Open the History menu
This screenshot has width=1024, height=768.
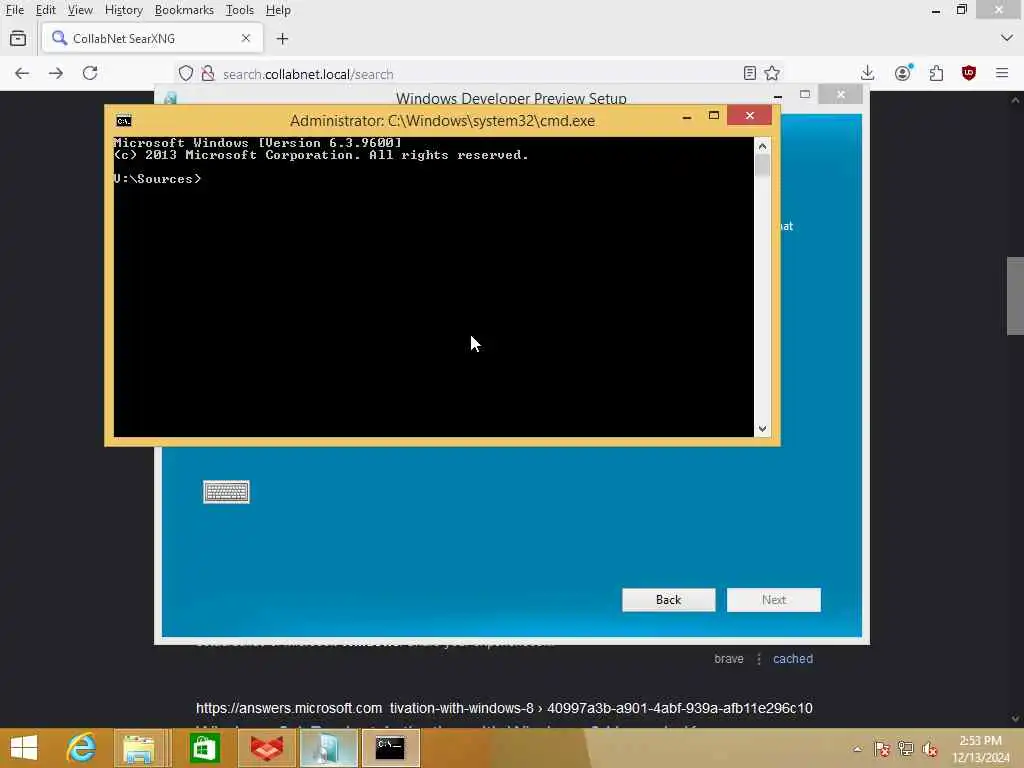(123, 10)
